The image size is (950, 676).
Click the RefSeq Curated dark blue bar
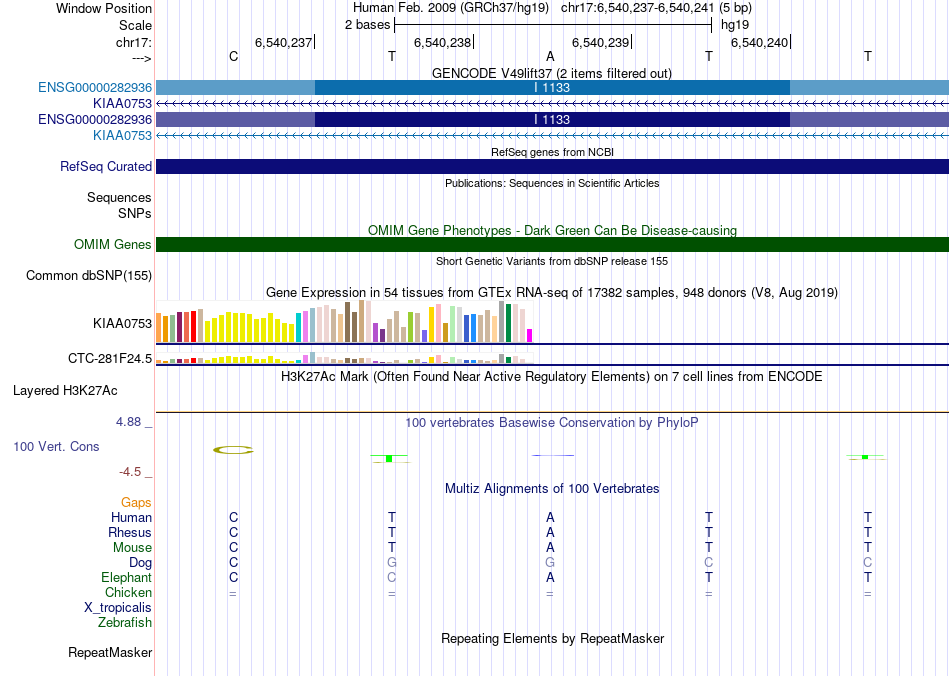[552, 167]
